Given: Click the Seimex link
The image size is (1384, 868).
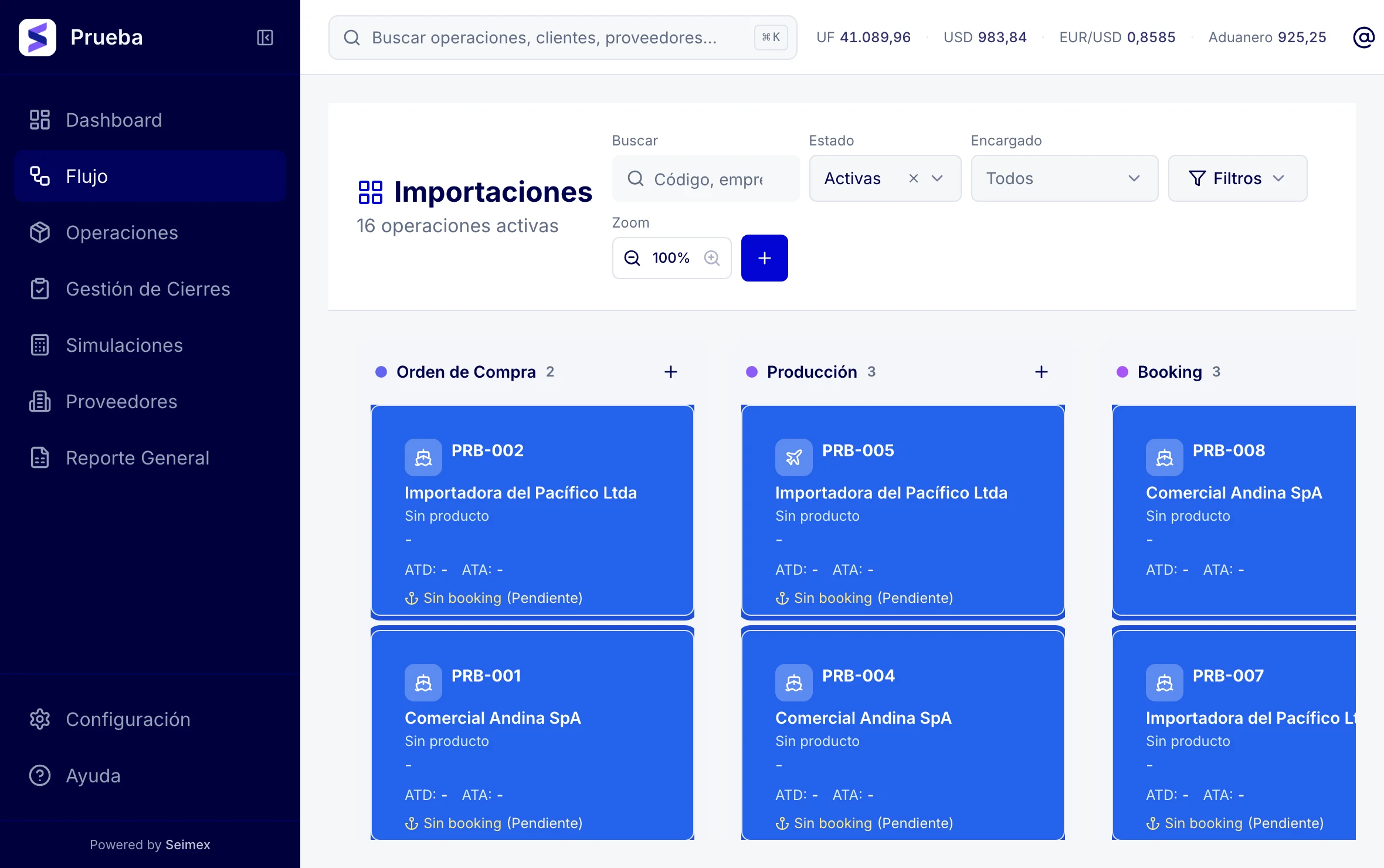Looking at the screenshot, I should pyautogui.click(x=188, y=845).
